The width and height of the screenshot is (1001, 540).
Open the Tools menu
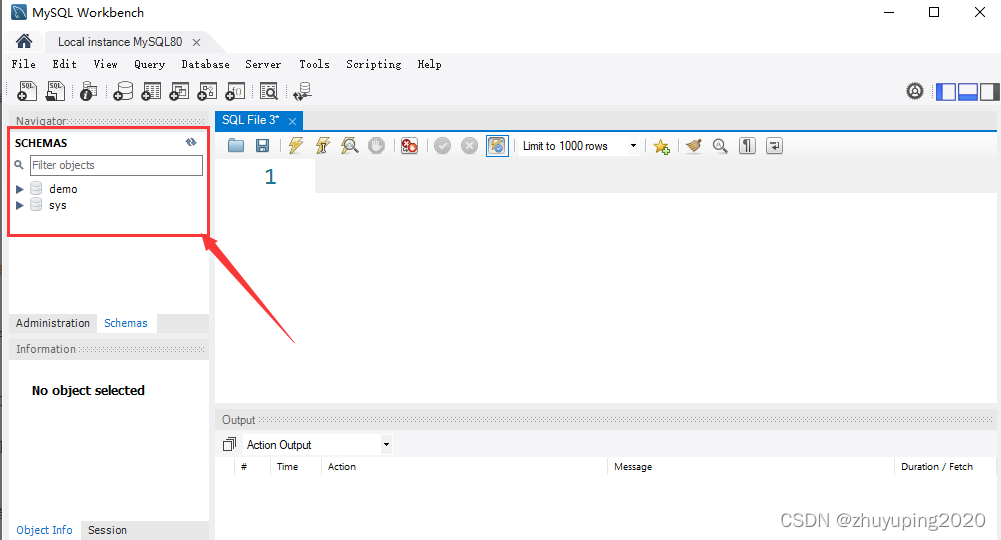click(x=314, y=64)
